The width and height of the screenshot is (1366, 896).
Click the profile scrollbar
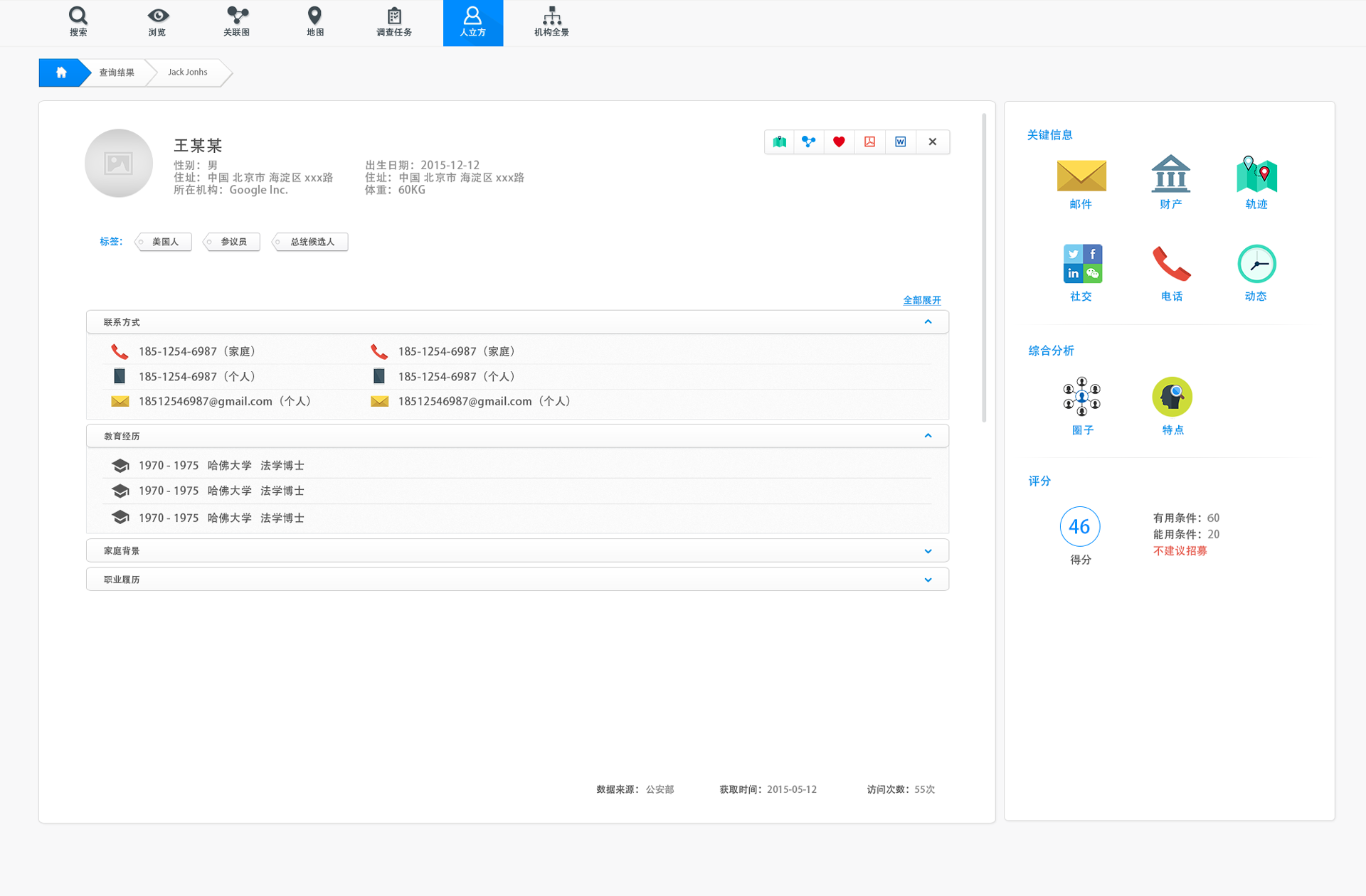coord(984,267)
